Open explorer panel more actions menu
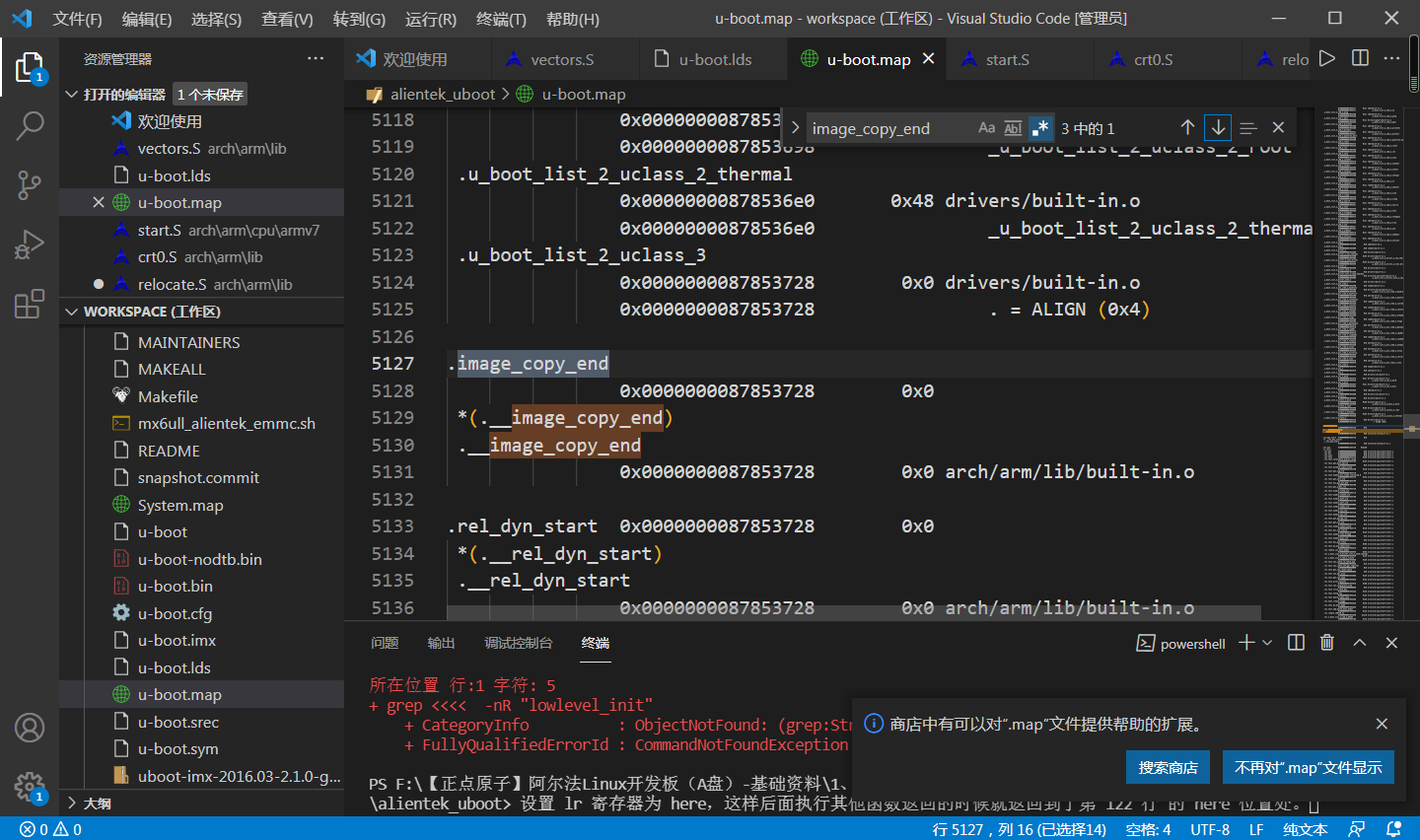 316,59
